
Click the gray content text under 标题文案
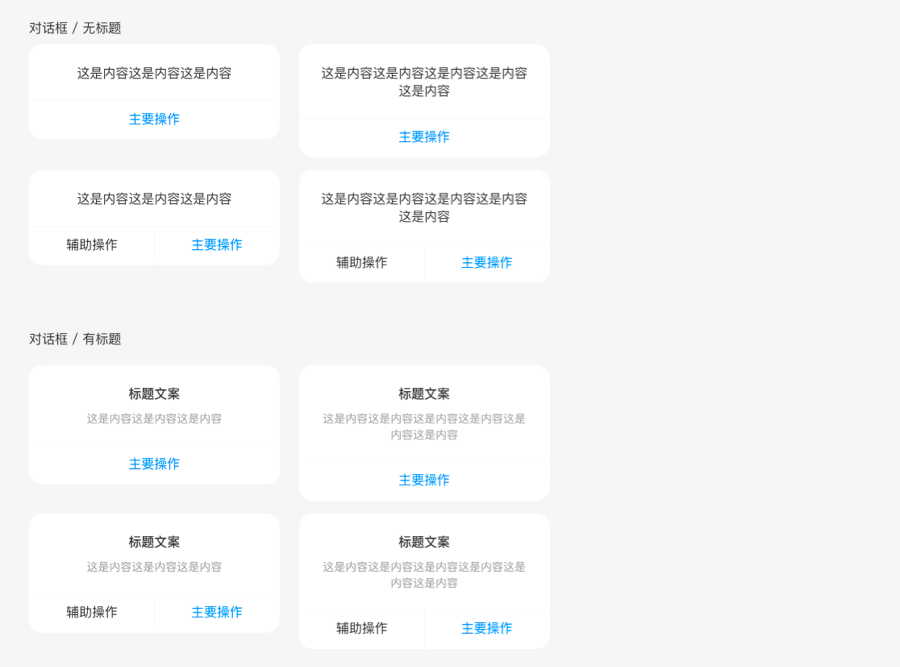point(153,419)
